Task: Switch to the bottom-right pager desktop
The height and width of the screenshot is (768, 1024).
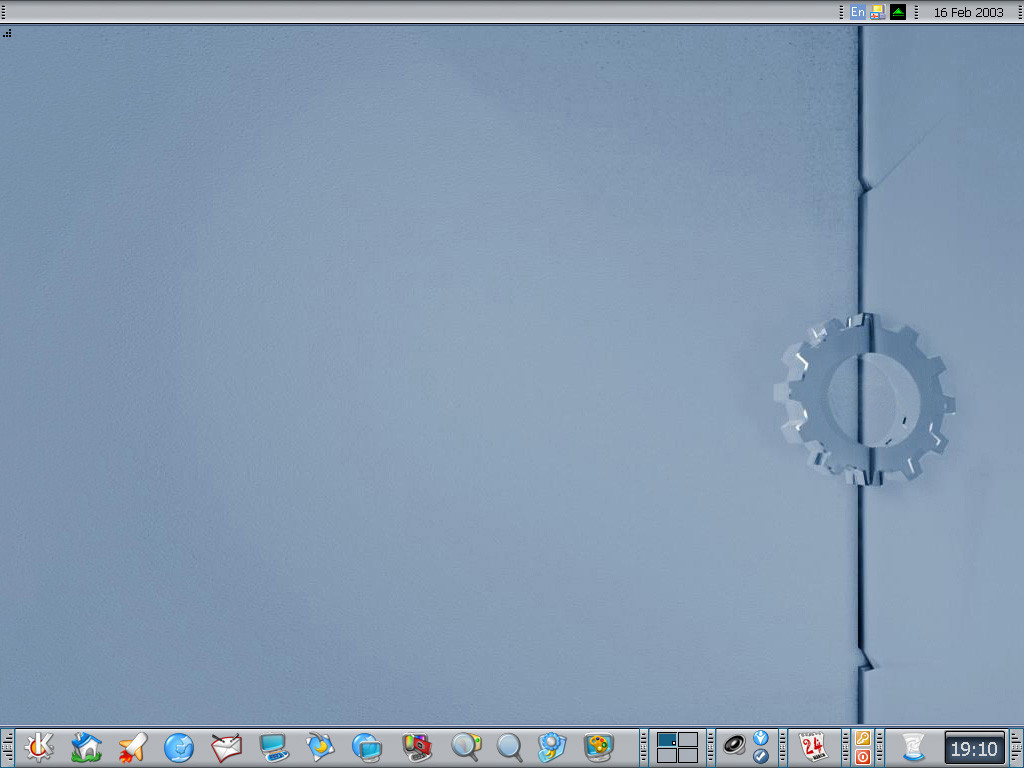Action: (688, 756)
